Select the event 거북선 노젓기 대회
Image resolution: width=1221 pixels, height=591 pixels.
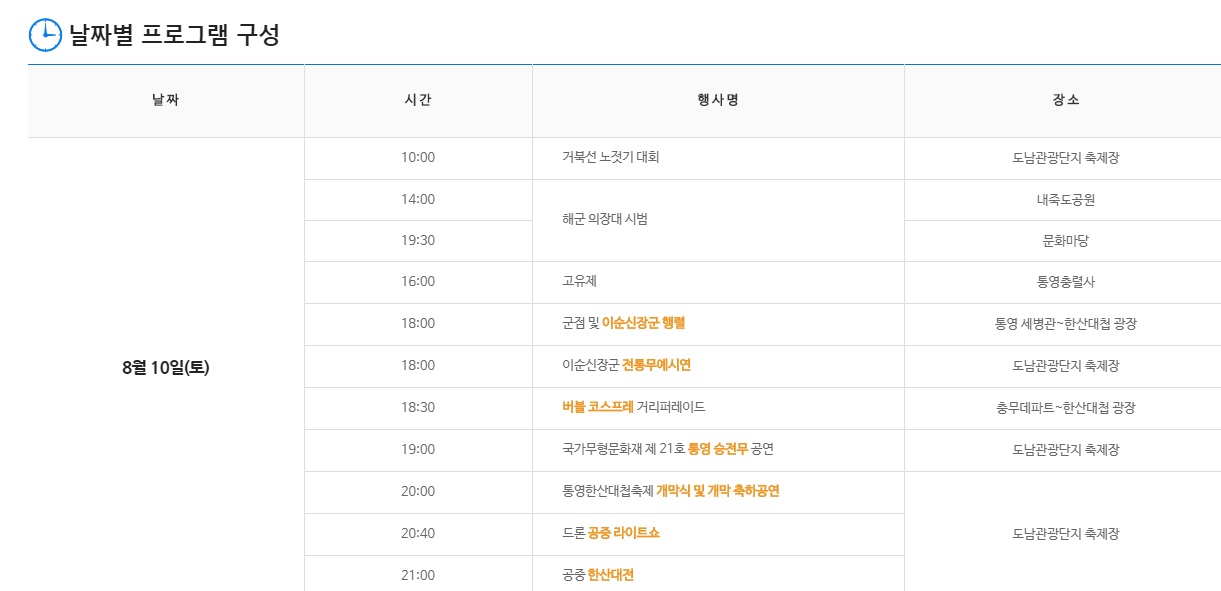pyautogui.click(x=611, y=157)
